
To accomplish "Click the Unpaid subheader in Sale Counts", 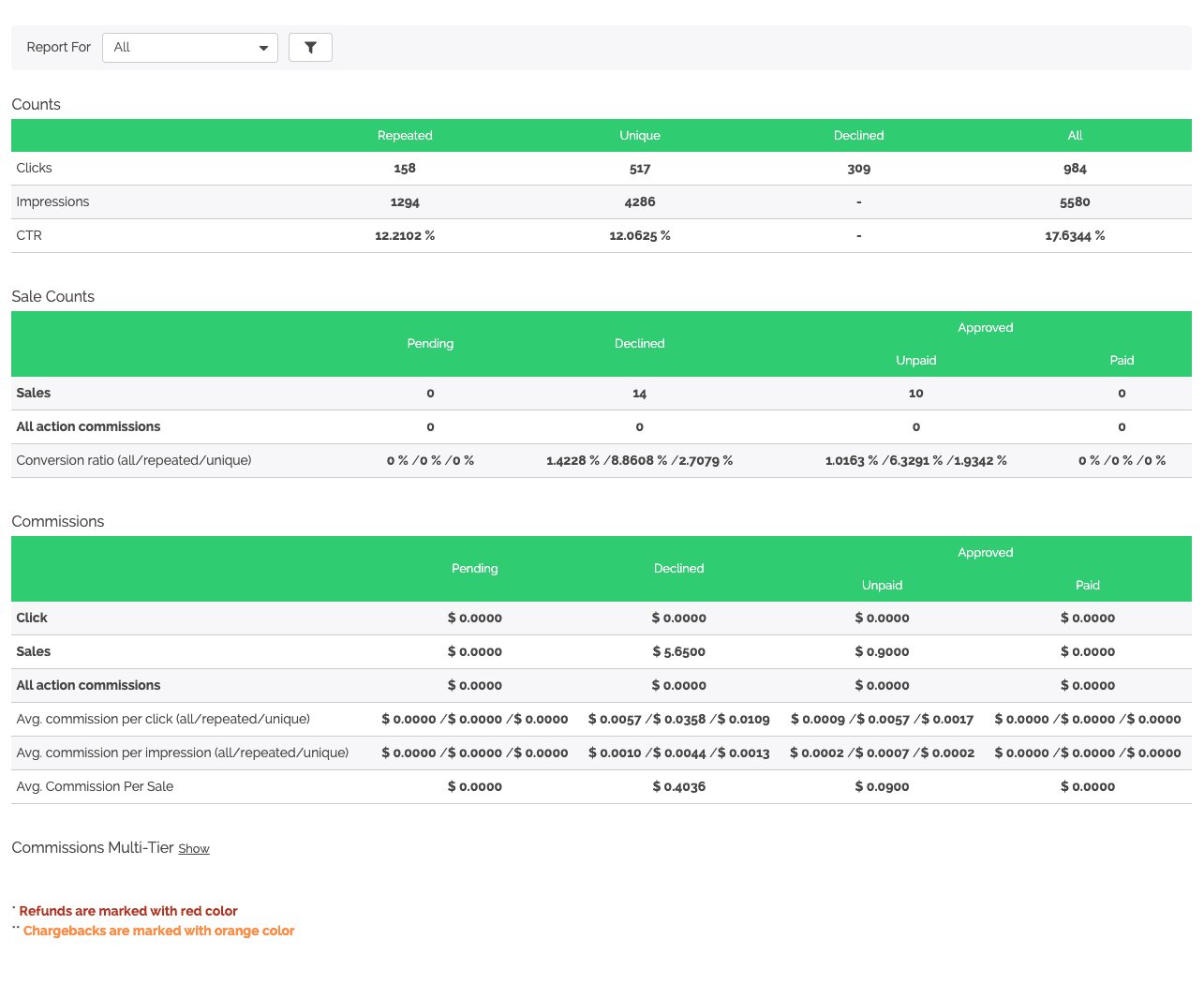I will point(916,361).
